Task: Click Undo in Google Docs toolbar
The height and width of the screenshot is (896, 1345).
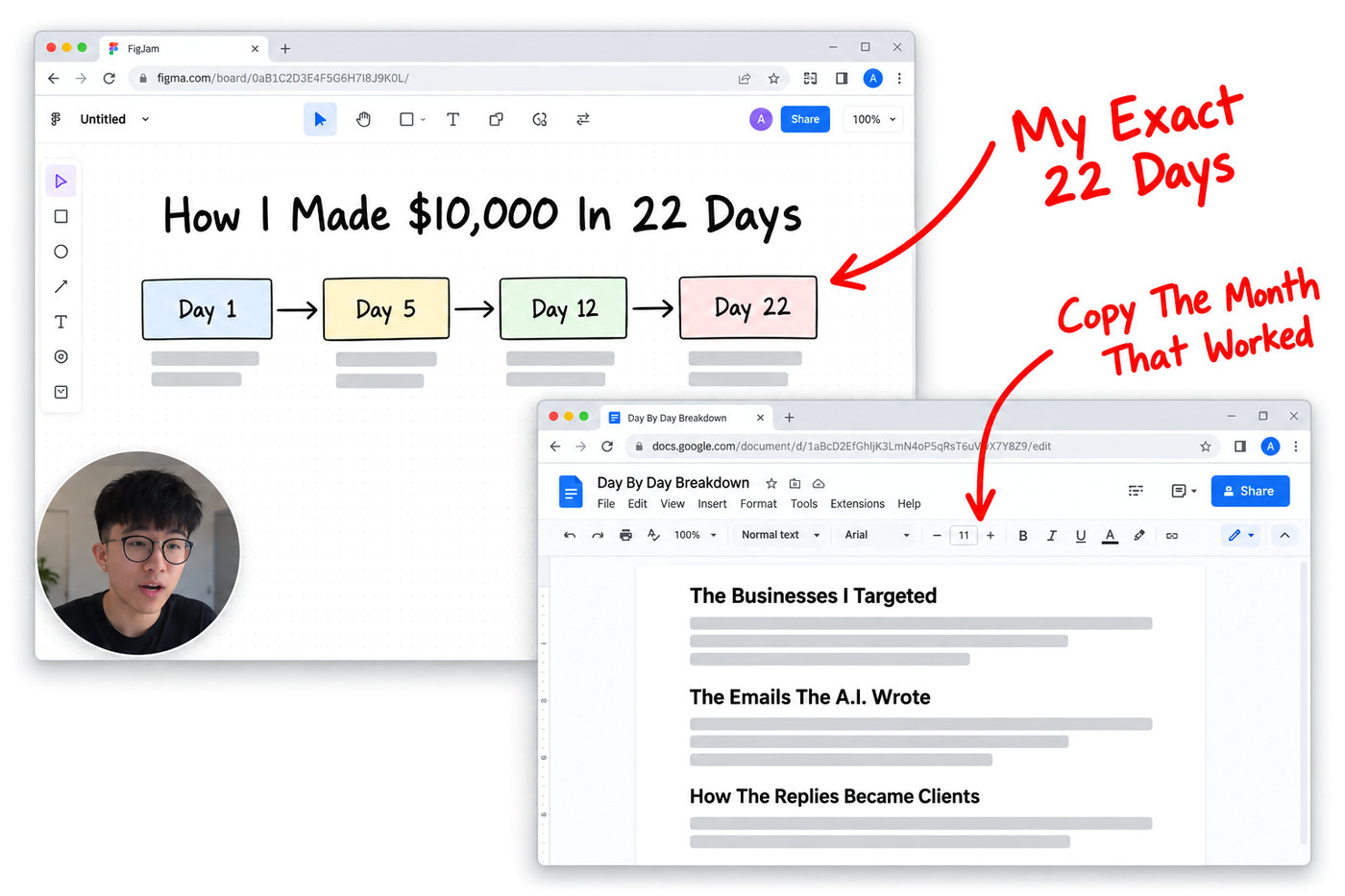Action: pos(570,535)
